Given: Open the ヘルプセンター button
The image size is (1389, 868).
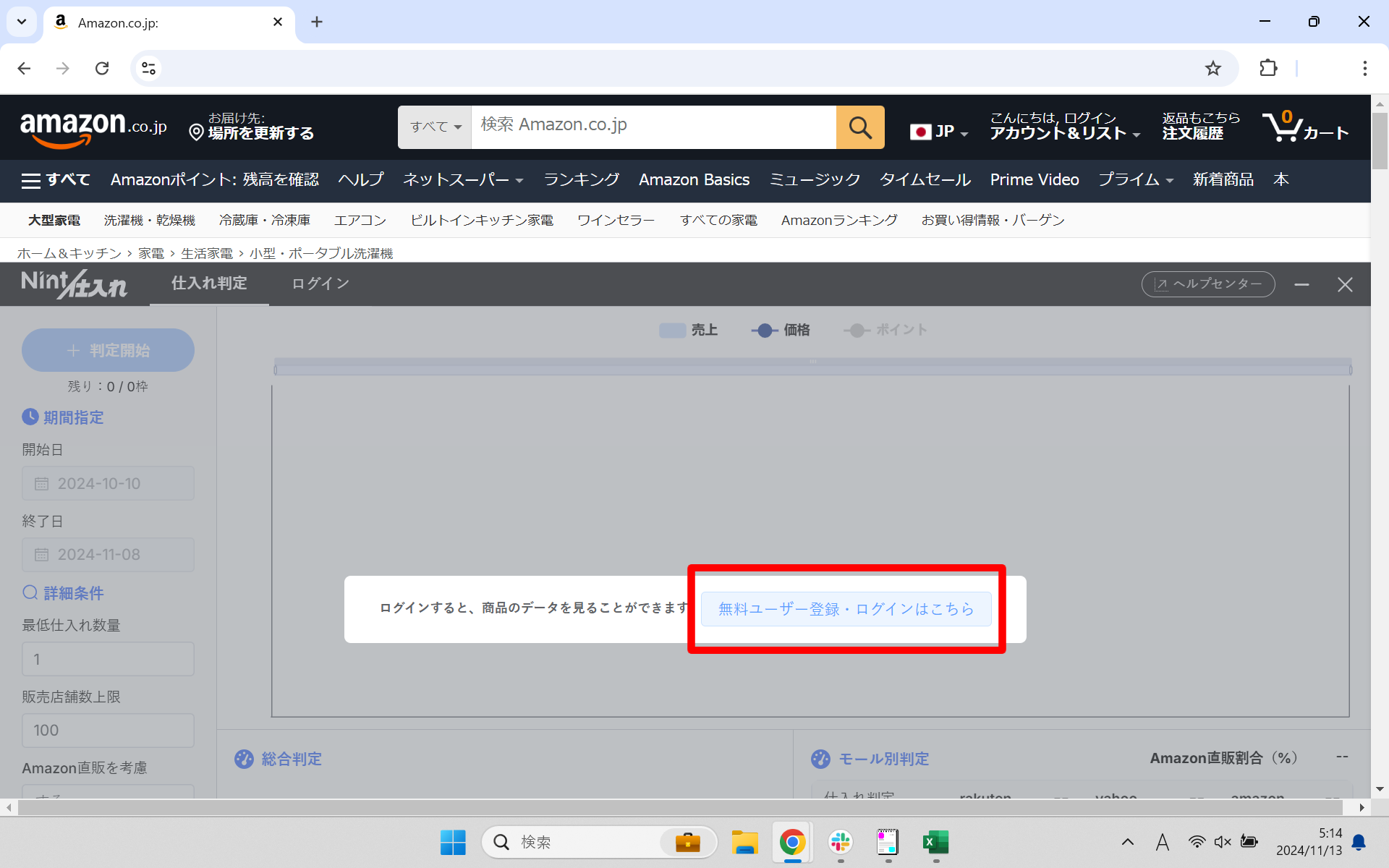Looking at the screenshot, I should pos(1208,284).
